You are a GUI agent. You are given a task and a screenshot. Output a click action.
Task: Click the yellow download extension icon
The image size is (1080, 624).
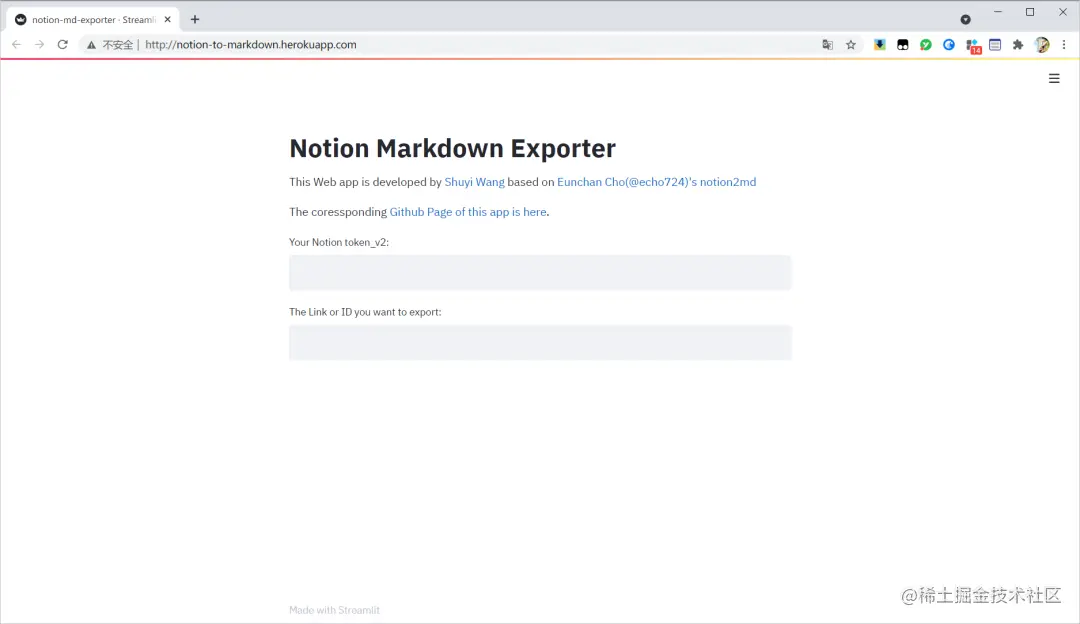[x=880, y=45]
